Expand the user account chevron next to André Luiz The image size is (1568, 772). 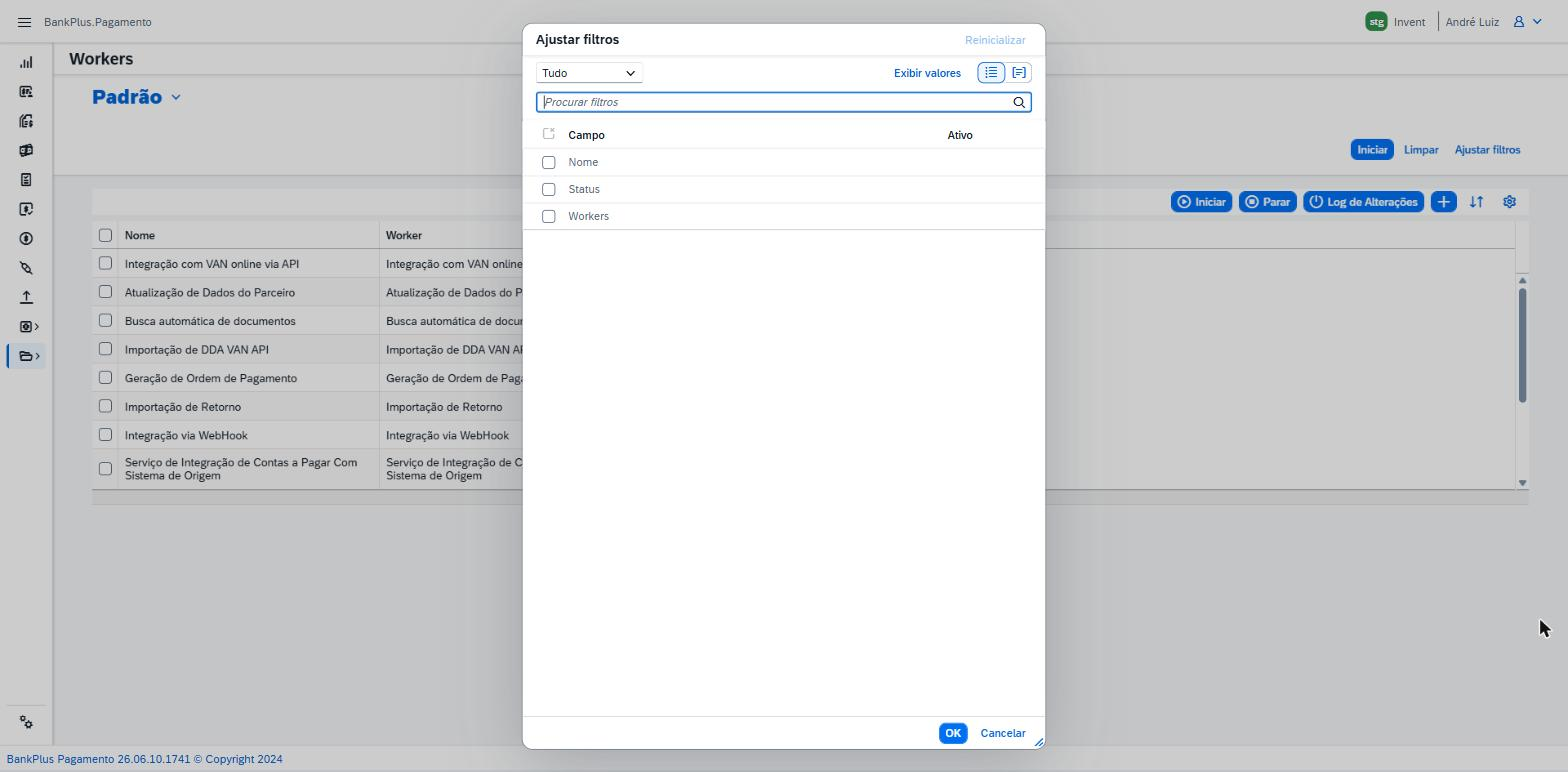coord(1537,22)
